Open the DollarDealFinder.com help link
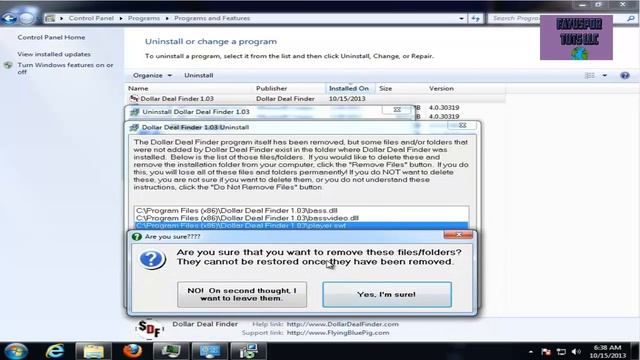 coord(342,324)
